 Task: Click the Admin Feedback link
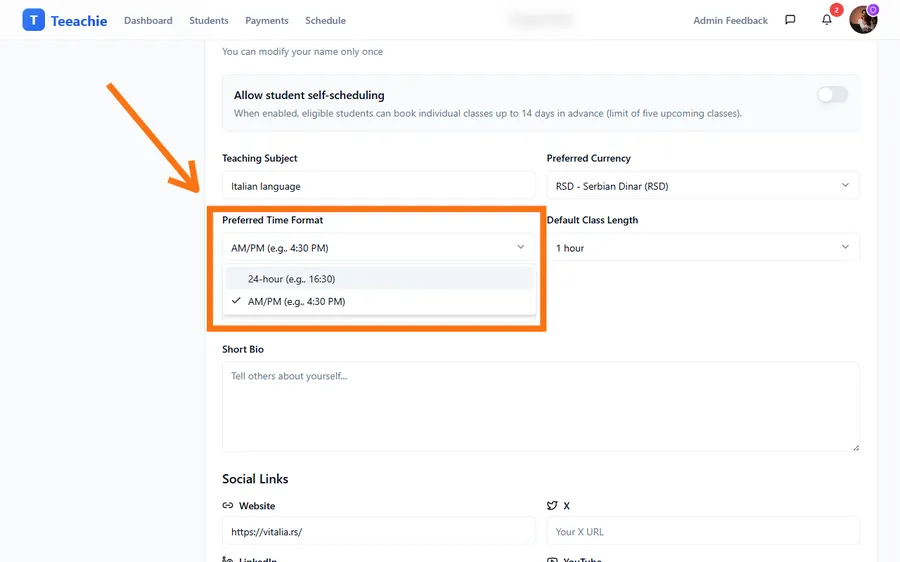(x=730, y=21)
